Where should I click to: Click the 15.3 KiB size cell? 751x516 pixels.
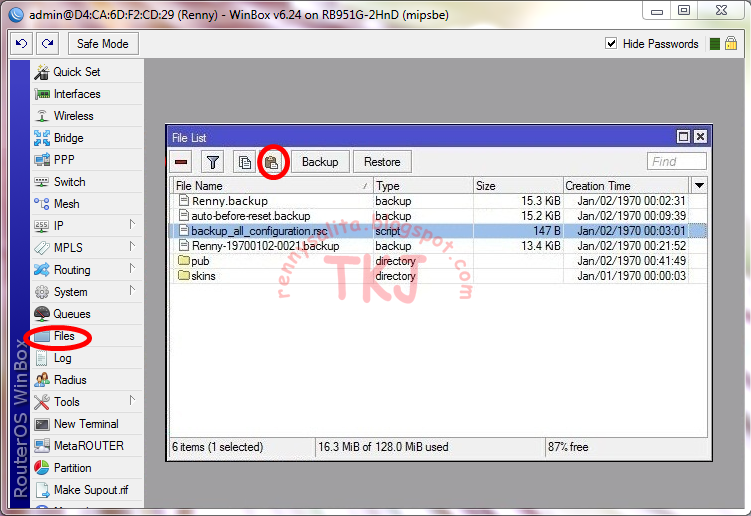pos(541,201)
